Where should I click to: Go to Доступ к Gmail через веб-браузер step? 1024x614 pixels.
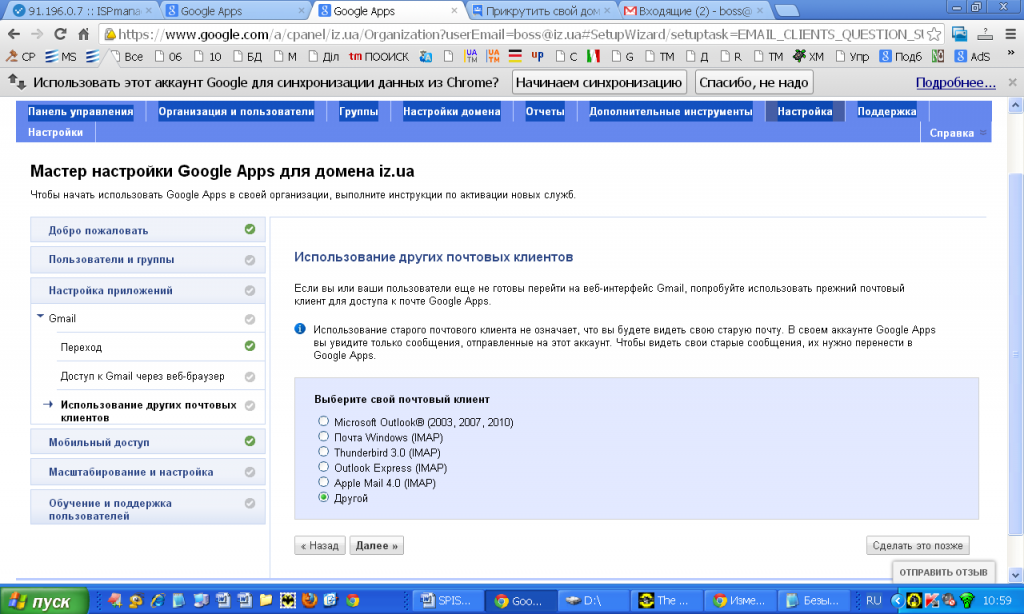pos(142,376)
